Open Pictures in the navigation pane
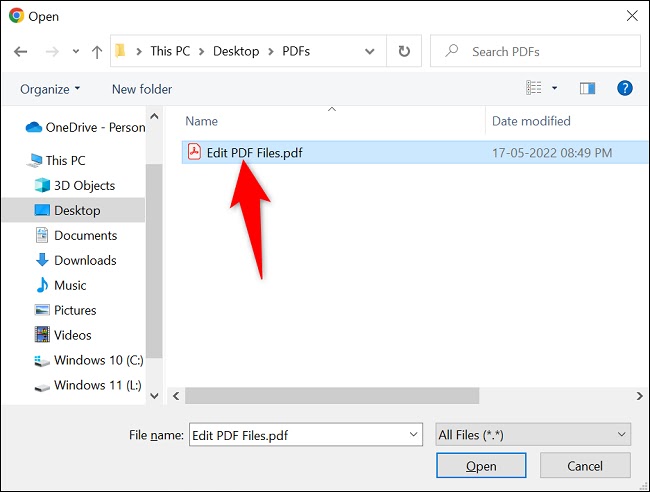This screenshot has width=650, height=492. tap(66, 310)
